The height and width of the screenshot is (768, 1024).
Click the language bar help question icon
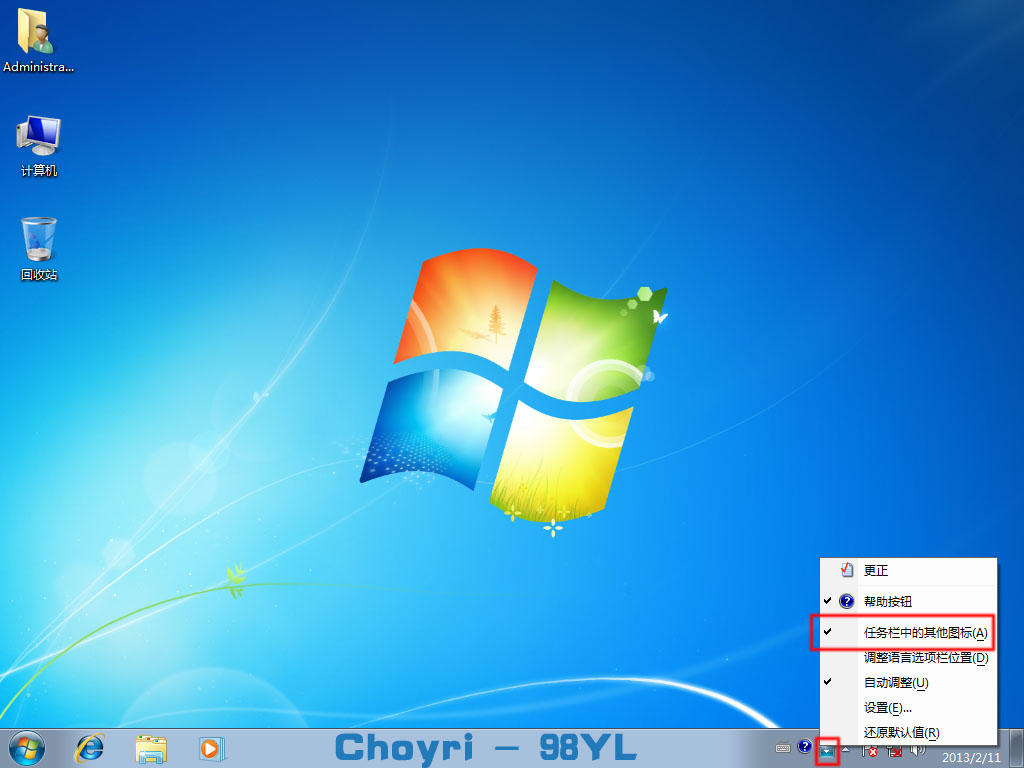[x=805, y=746]
